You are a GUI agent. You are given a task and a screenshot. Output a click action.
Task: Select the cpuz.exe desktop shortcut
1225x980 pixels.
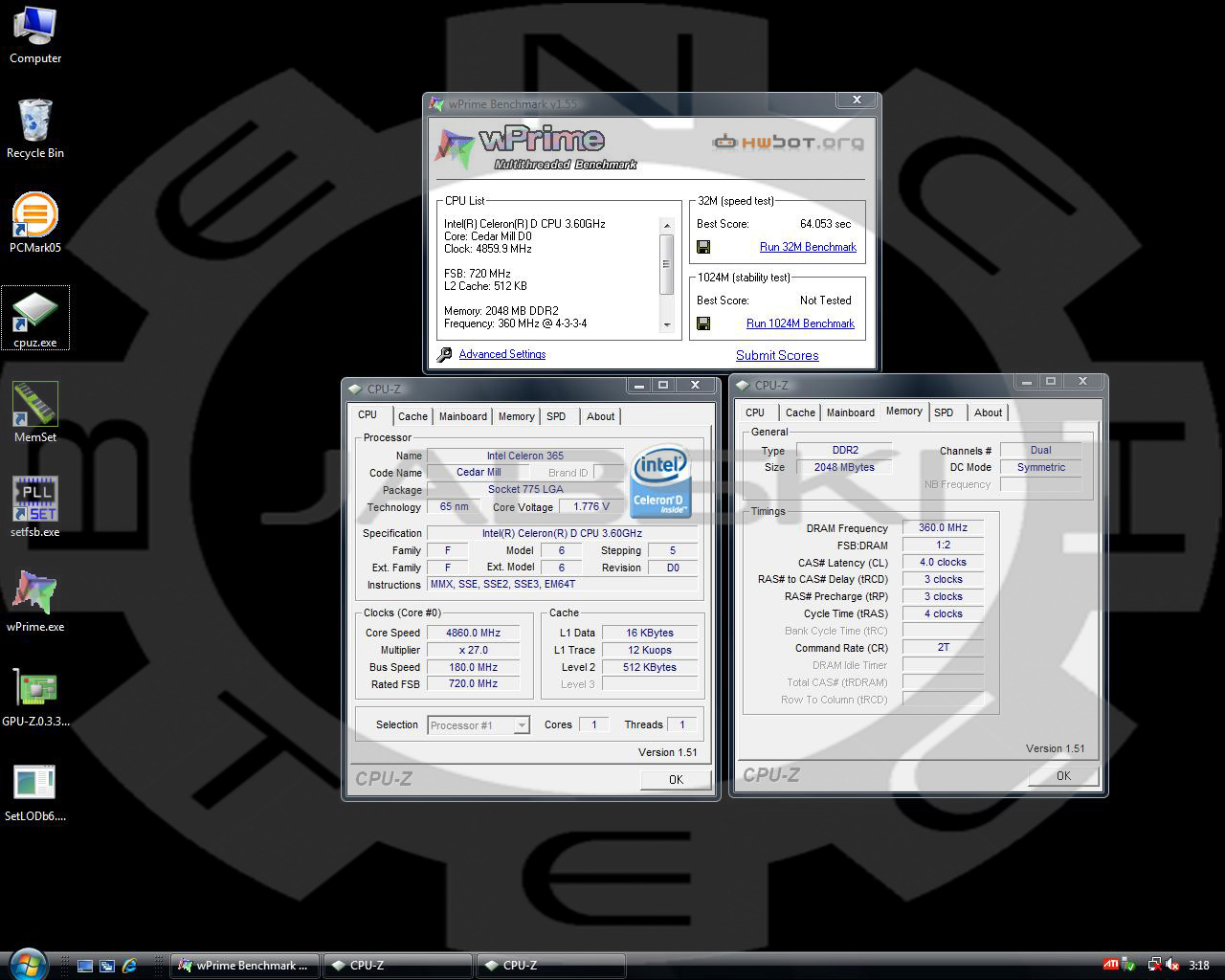(x=35, y=319)
